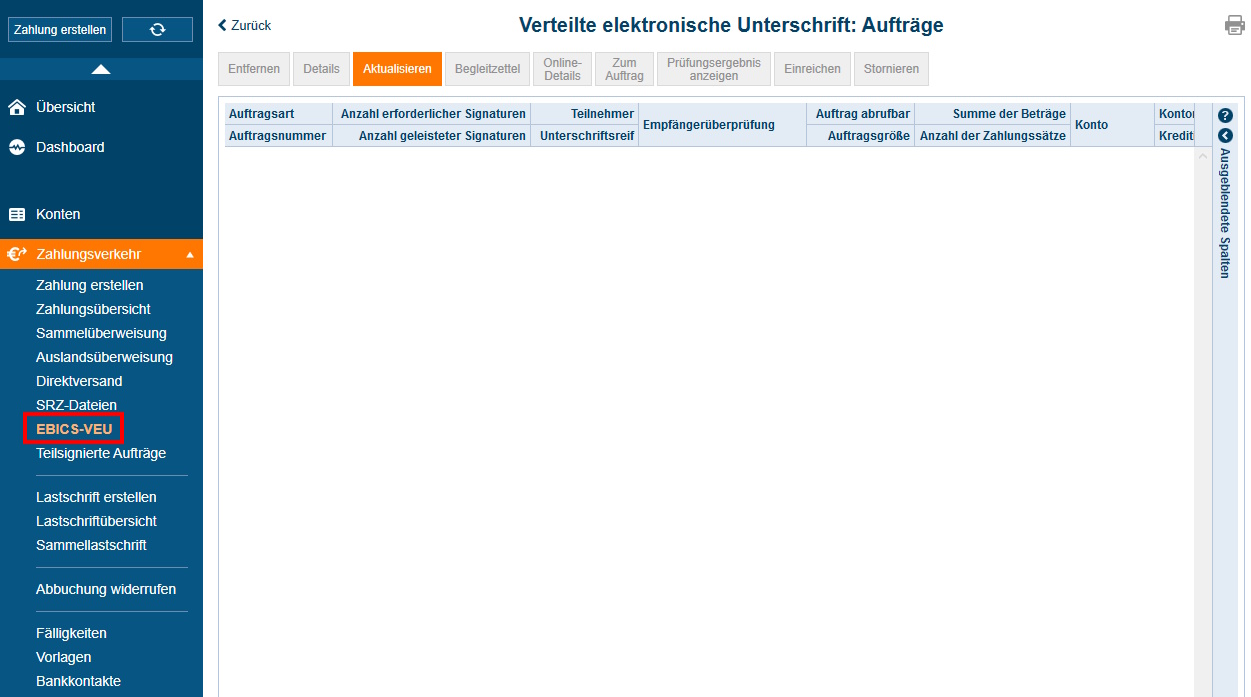Screen dimensions: 1251x697
Task: Select Sammelüberweisung in the sidebar
Action: (x=102, y=332)
